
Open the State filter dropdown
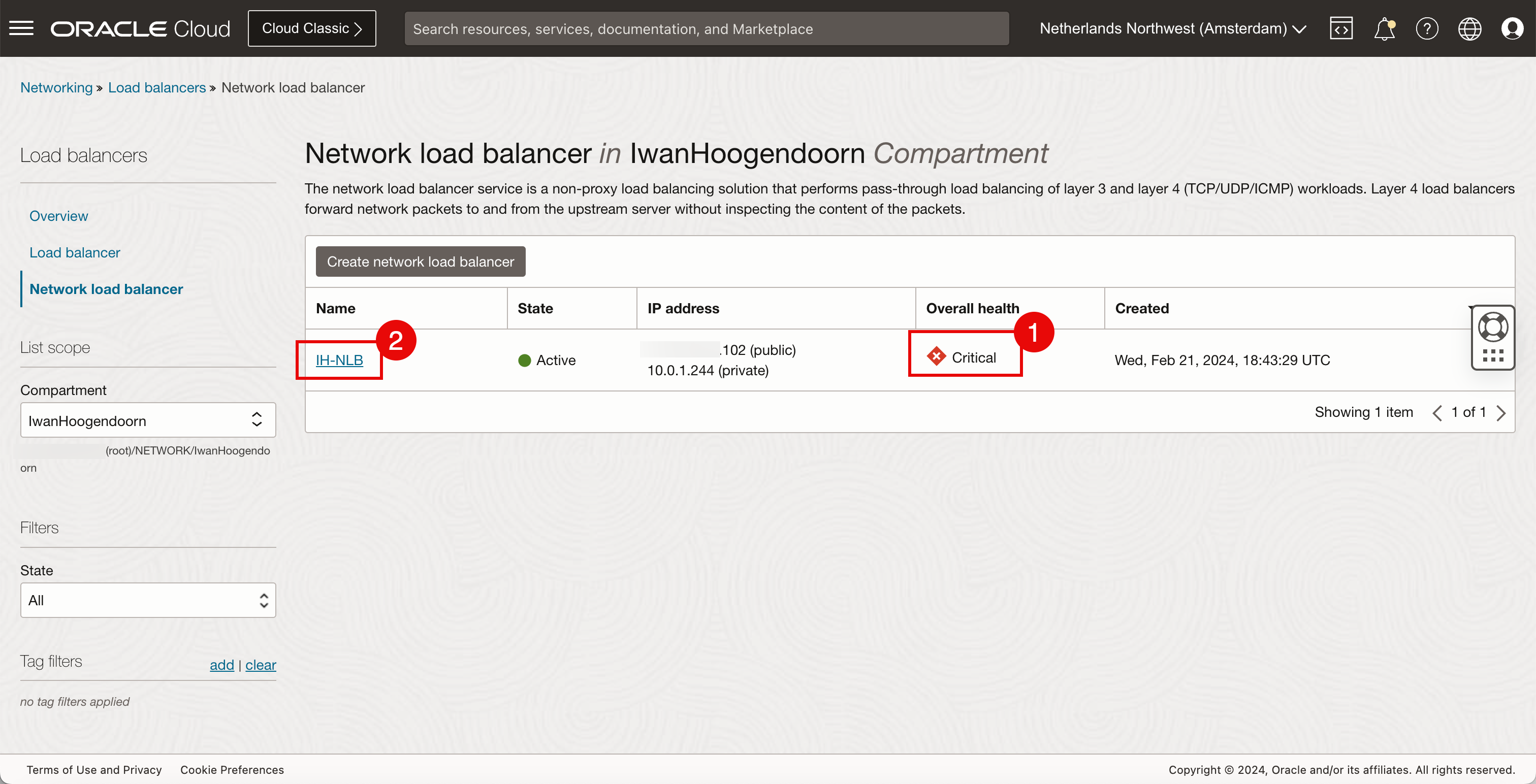[x=148, y=600]
